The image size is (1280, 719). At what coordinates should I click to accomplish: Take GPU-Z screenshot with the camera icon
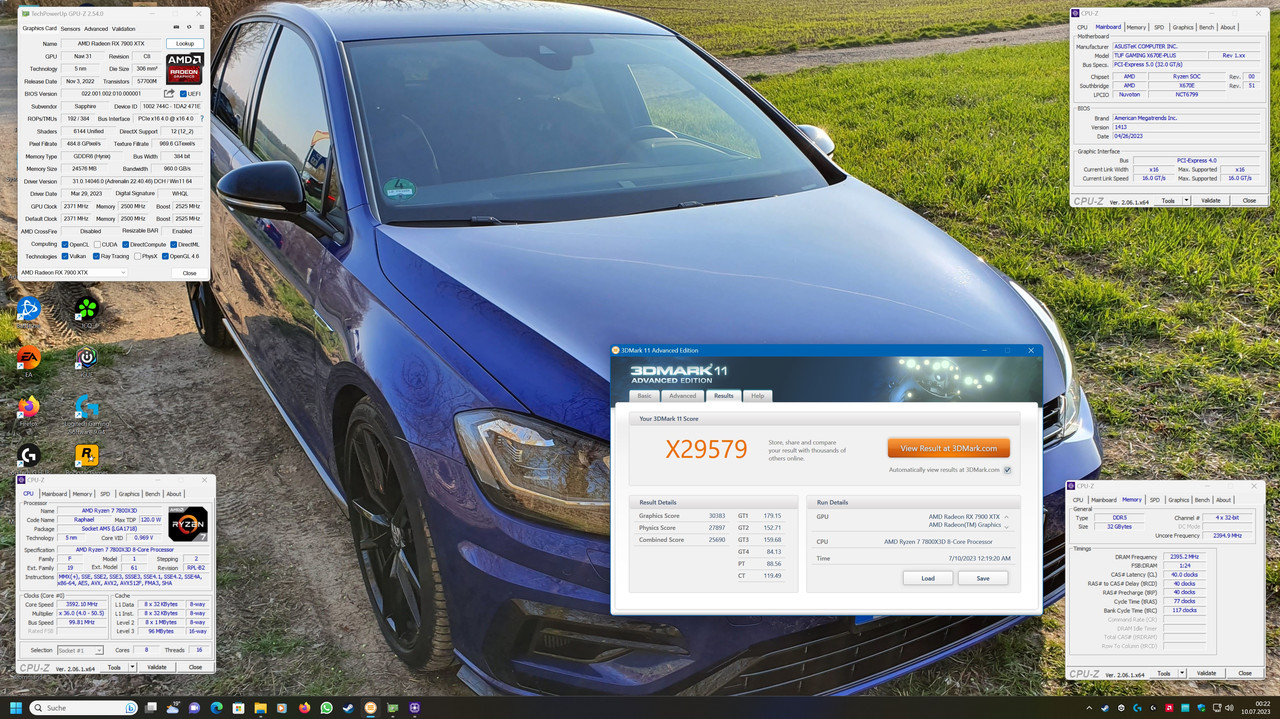coord(176,28)
